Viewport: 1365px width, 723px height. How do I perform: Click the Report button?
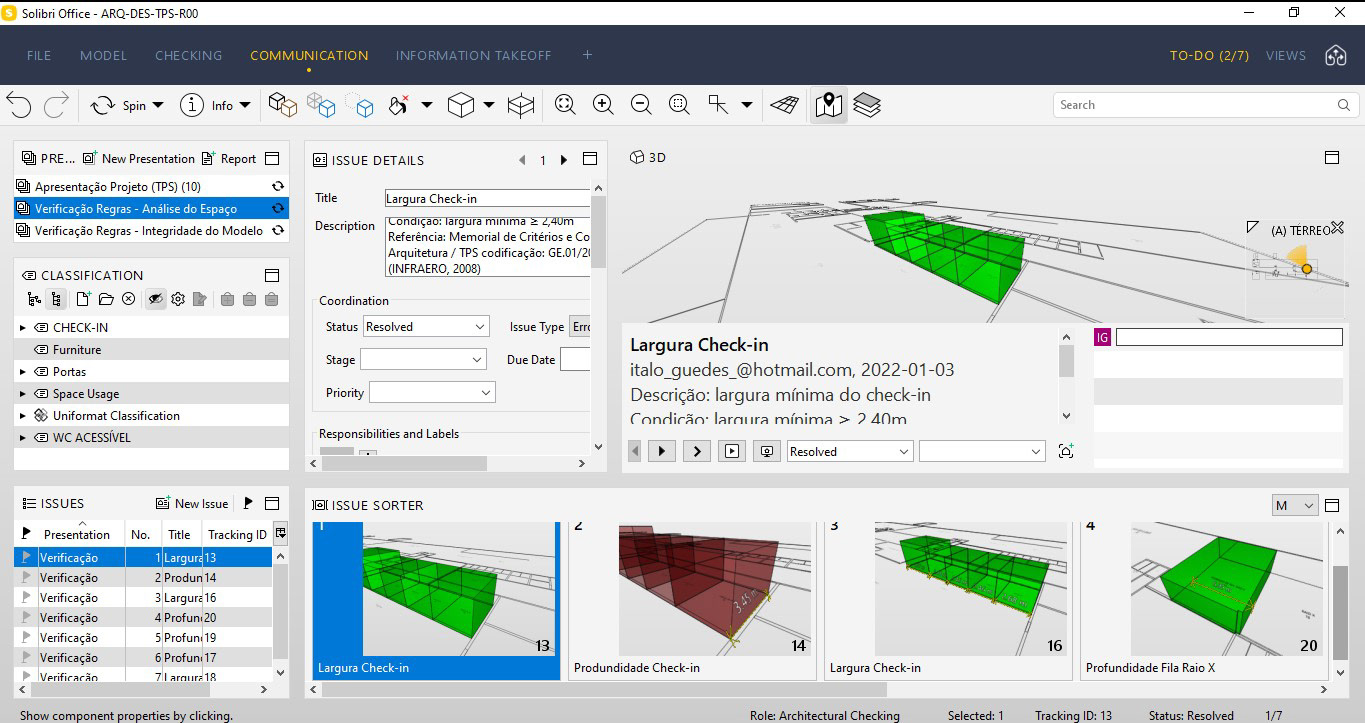click(229, 158)
